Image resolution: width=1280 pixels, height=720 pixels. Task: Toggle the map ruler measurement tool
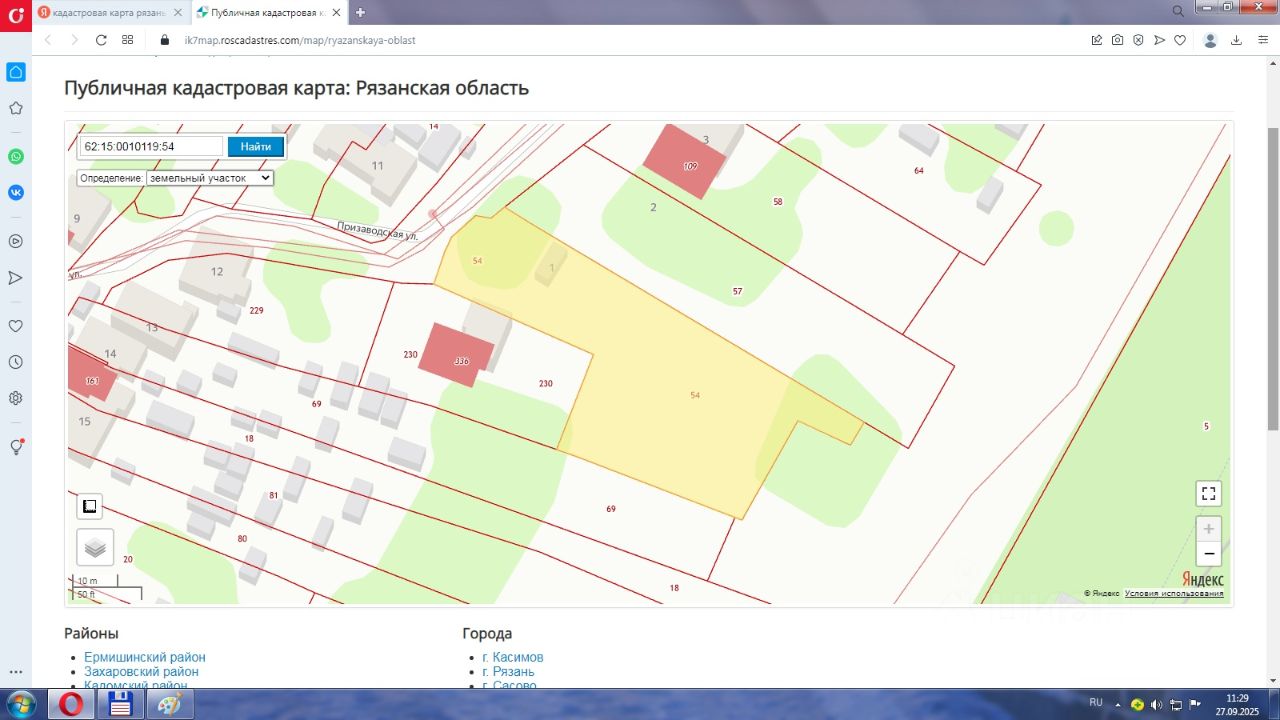(x=89, y=506)
